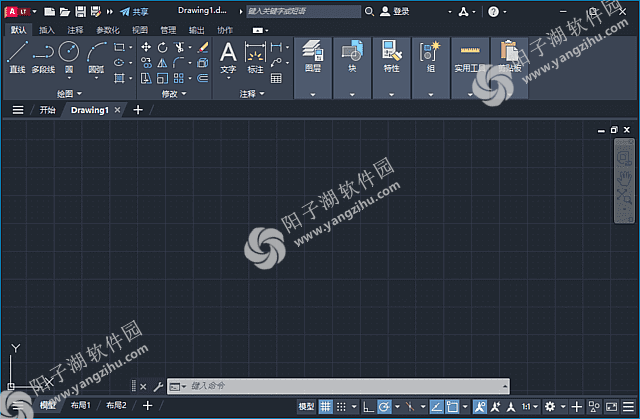
Task: Select the Line (直线) tool
Action: coord(17,57)
